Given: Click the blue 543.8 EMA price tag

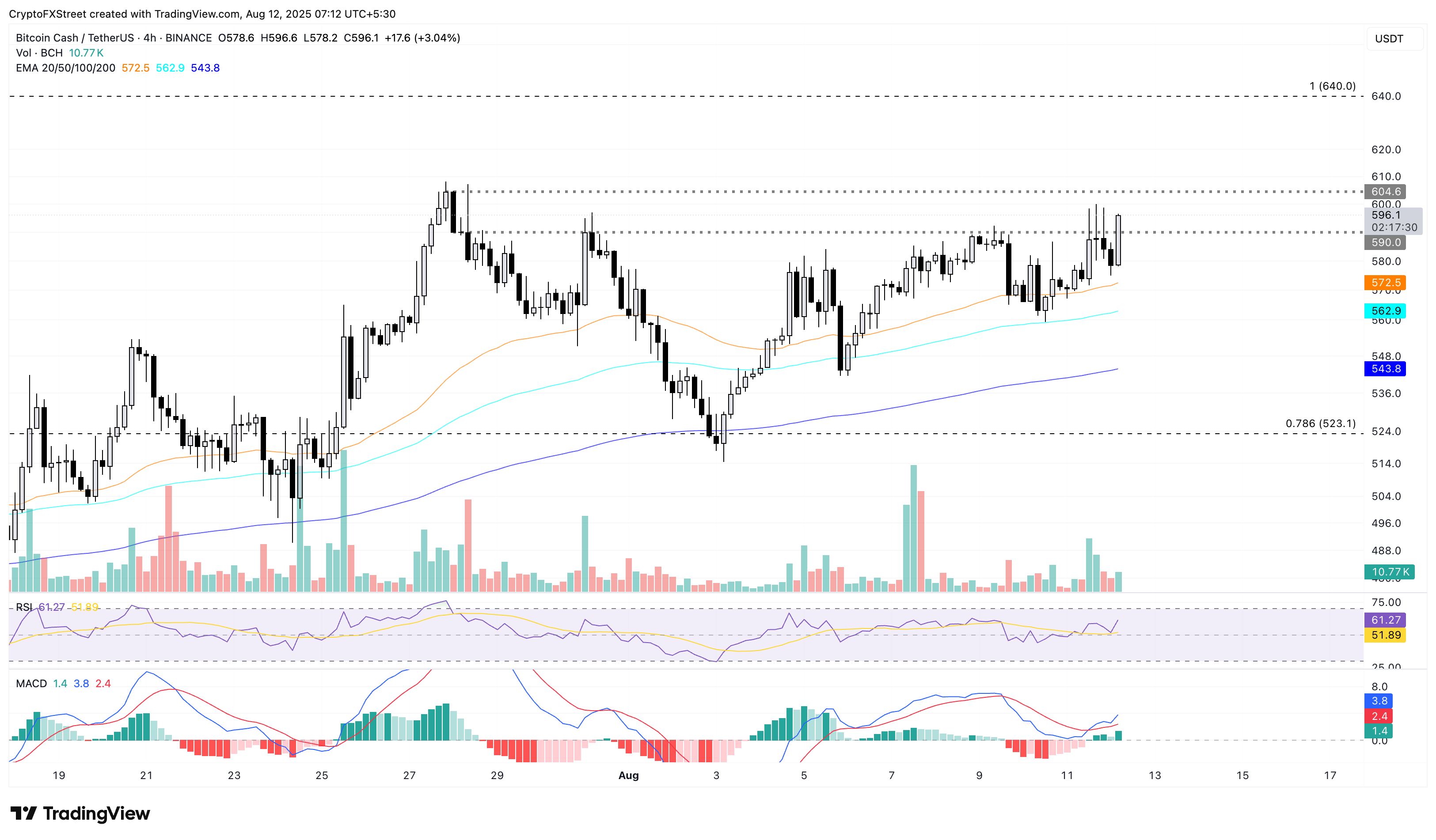Looking at the screenshot, I should (1385, 368).
